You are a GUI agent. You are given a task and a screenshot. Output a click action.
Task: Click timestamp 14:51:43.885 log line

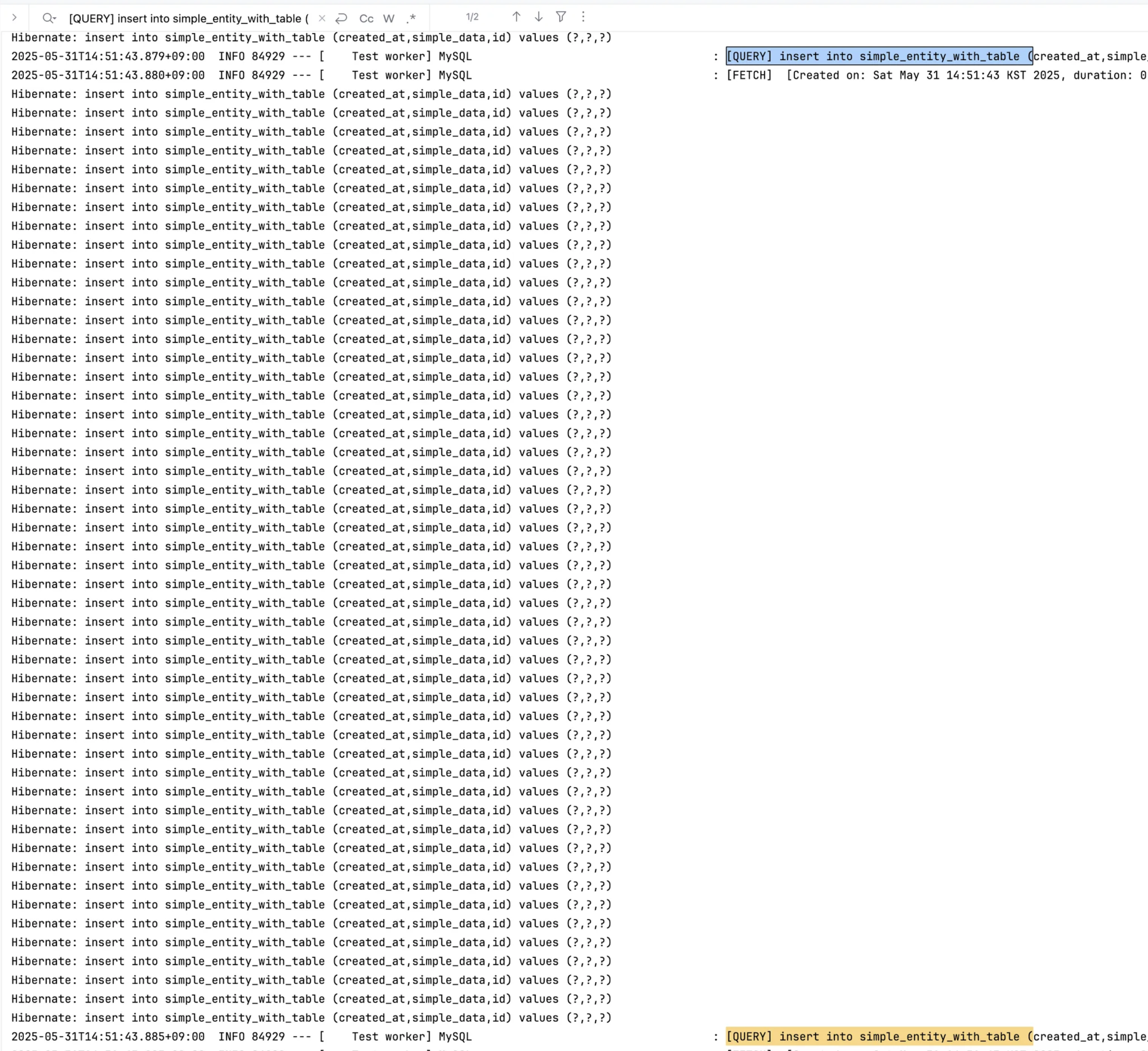pyautogui.click(x=108, y=1036)
